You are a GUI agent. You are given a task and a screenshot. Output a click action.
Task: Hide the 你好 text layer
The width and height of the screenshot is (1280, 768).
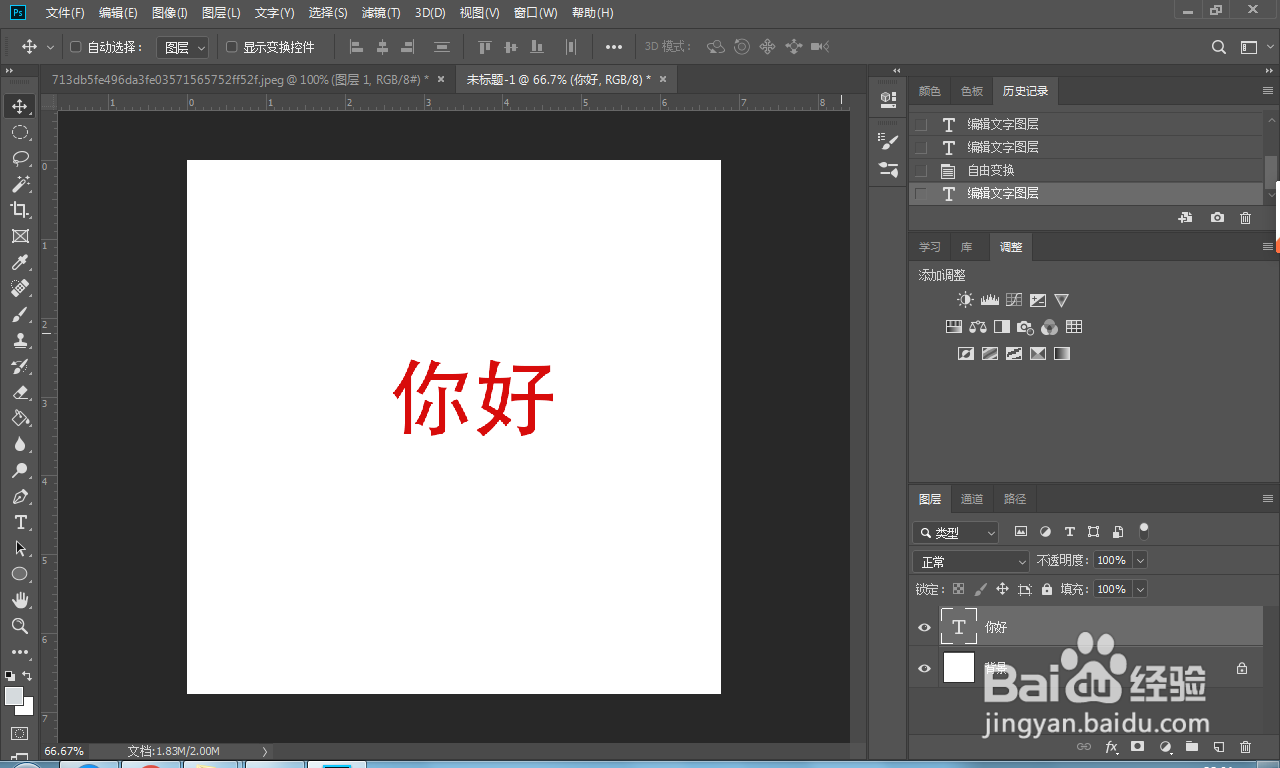pos(924,627)
